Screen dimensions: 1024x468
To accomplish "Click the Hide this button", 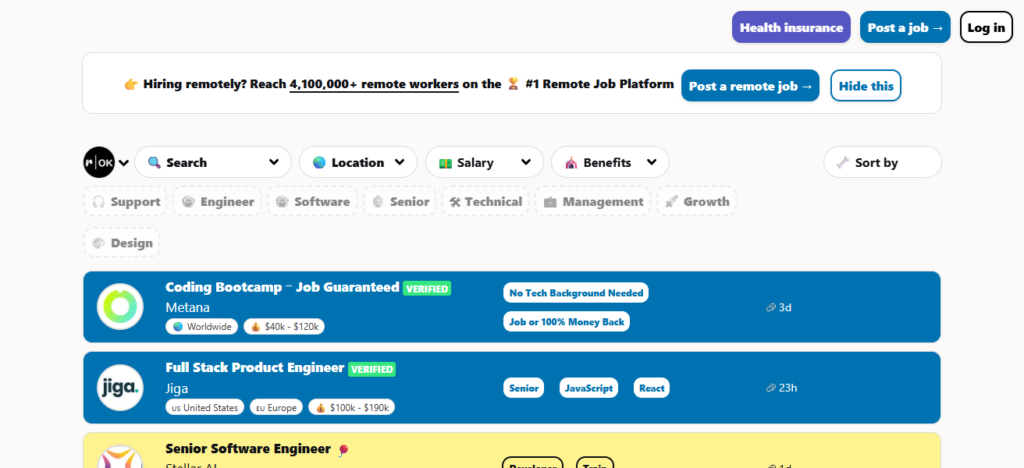I will pyautogui.click(x=865, y=86).
